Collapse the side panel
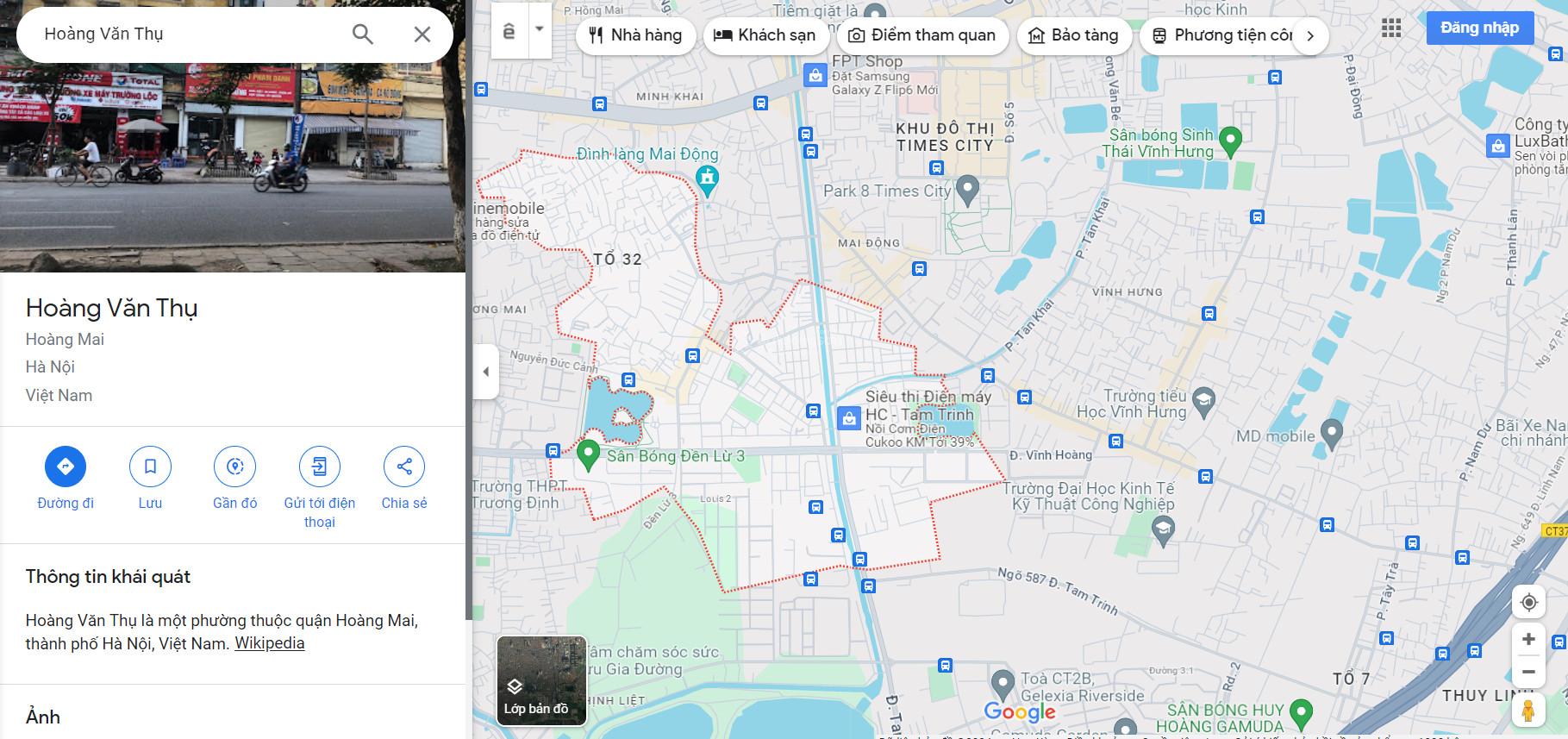Screen dimensions: 1568x739 [x=485, y=372]
